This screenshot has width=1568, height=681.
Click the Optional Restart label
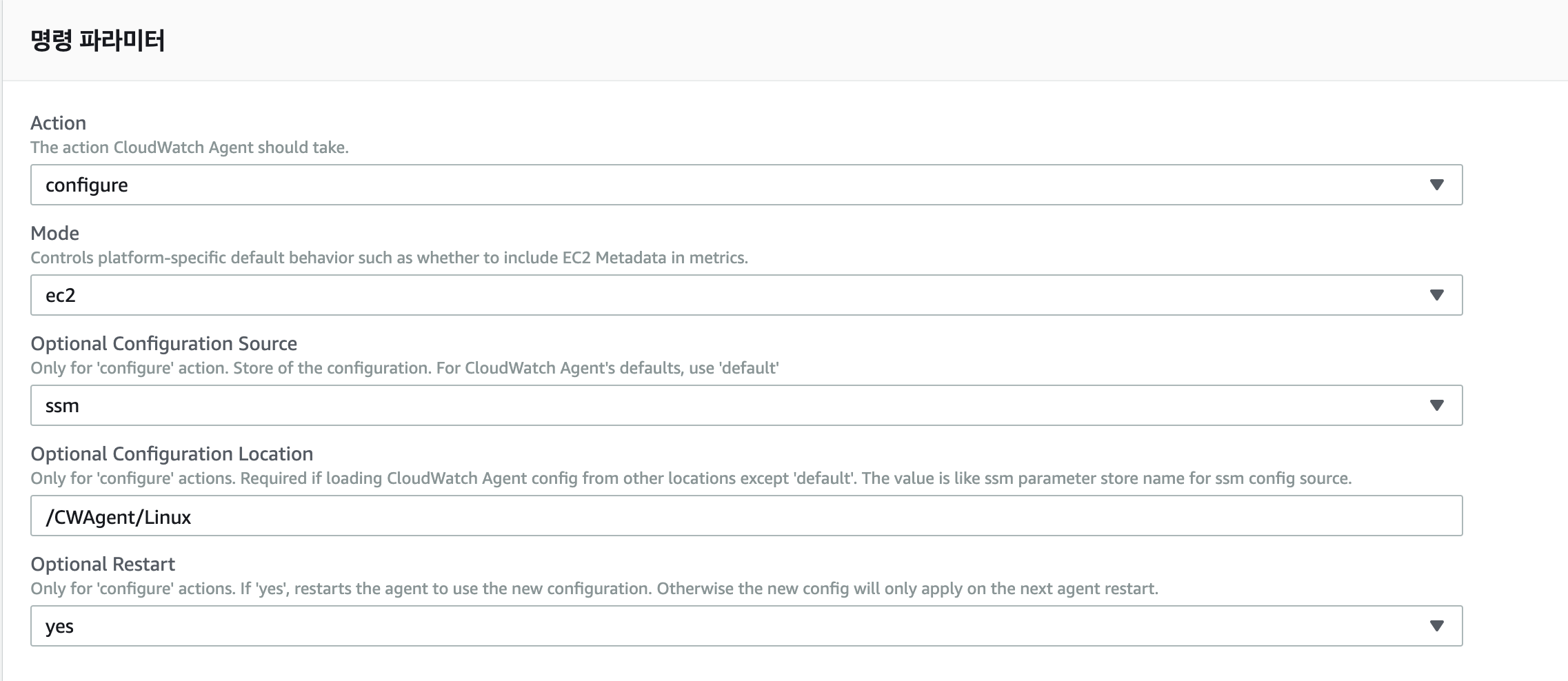(x=103, y=564)
